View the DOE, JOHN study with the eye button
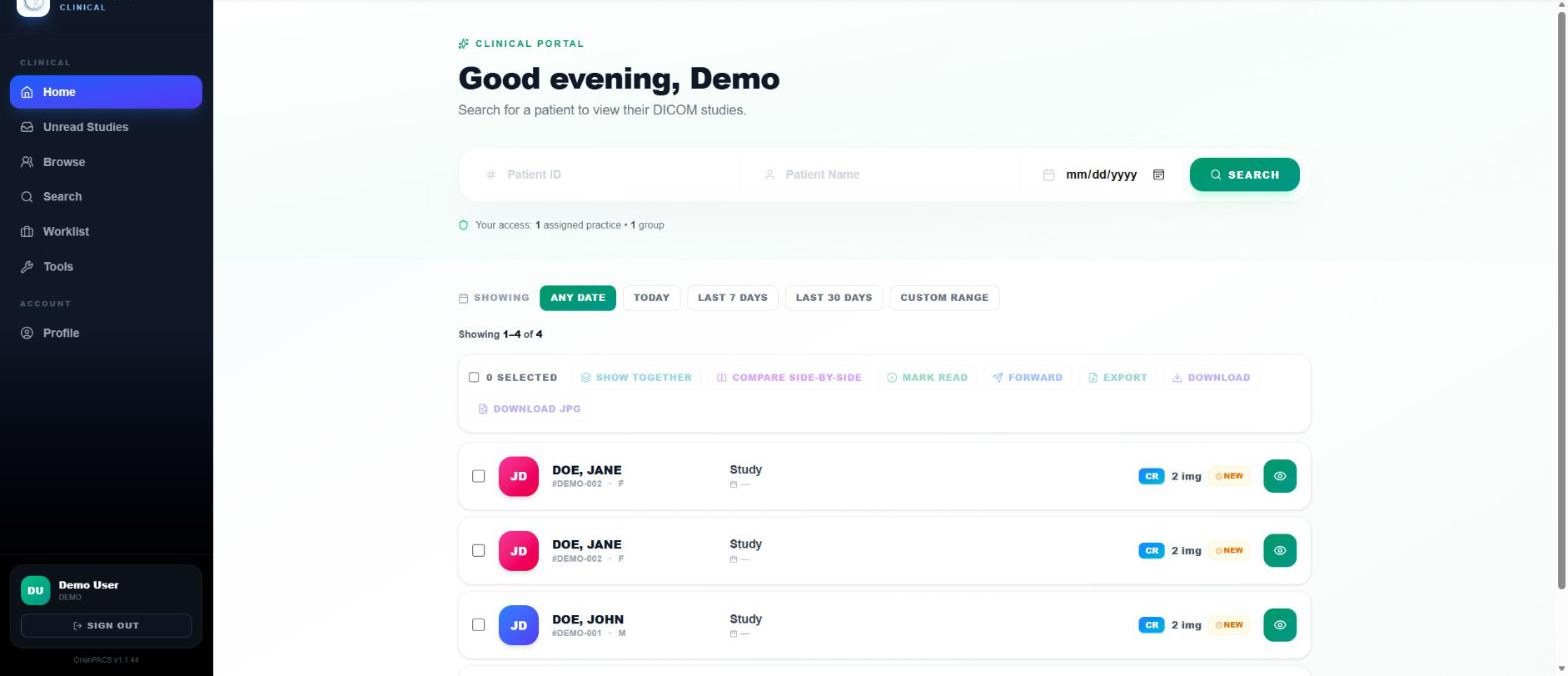 coord(1280,625)
